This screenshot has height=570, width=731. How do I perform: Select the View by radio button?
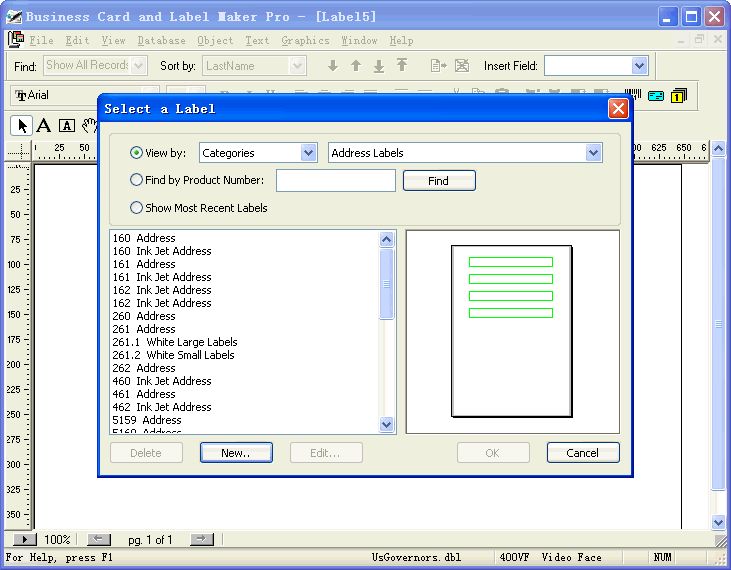136,152
